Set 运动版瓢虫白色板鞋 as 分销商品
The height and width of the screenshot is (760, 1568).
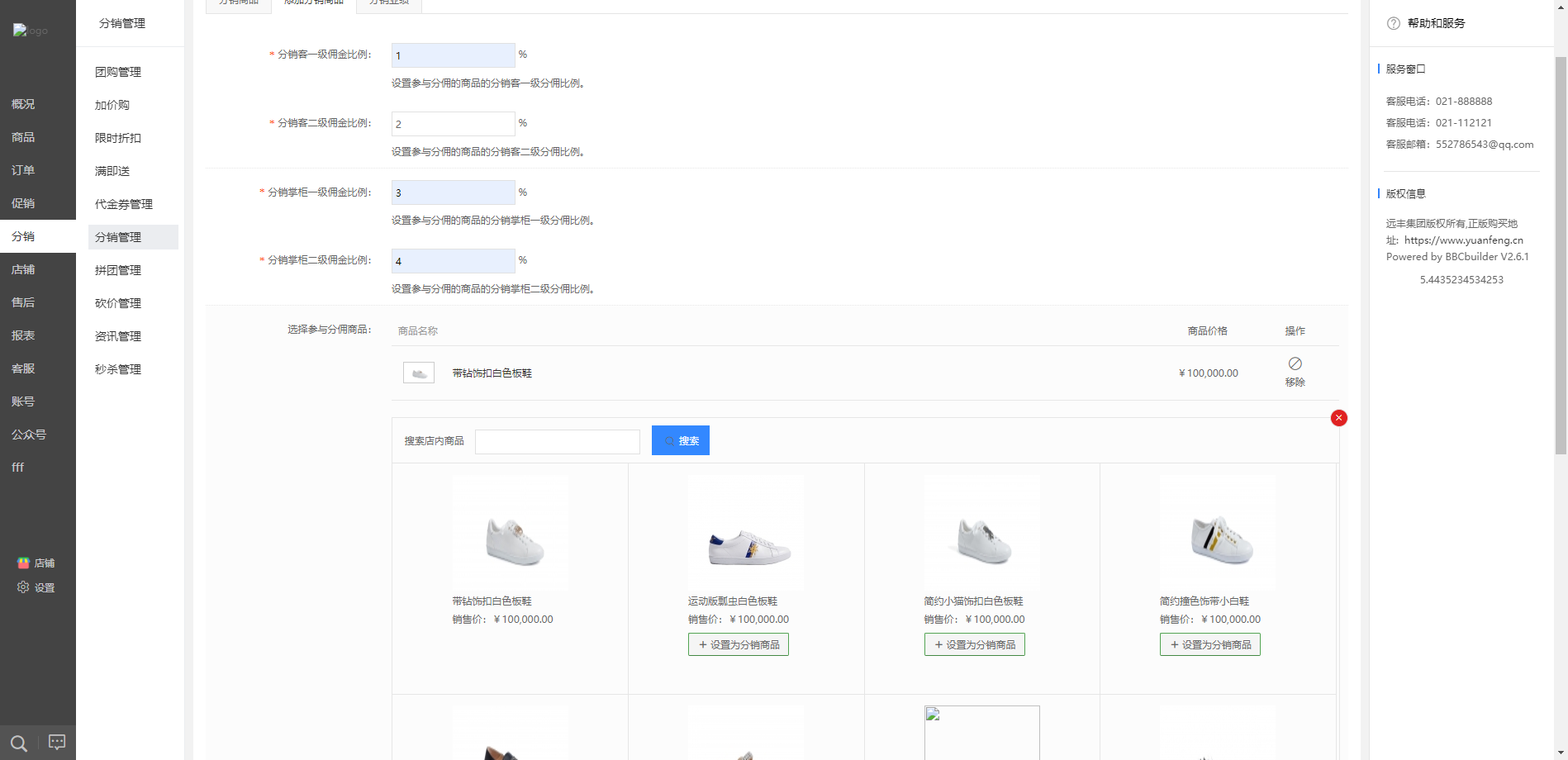(x=739, y=644)
